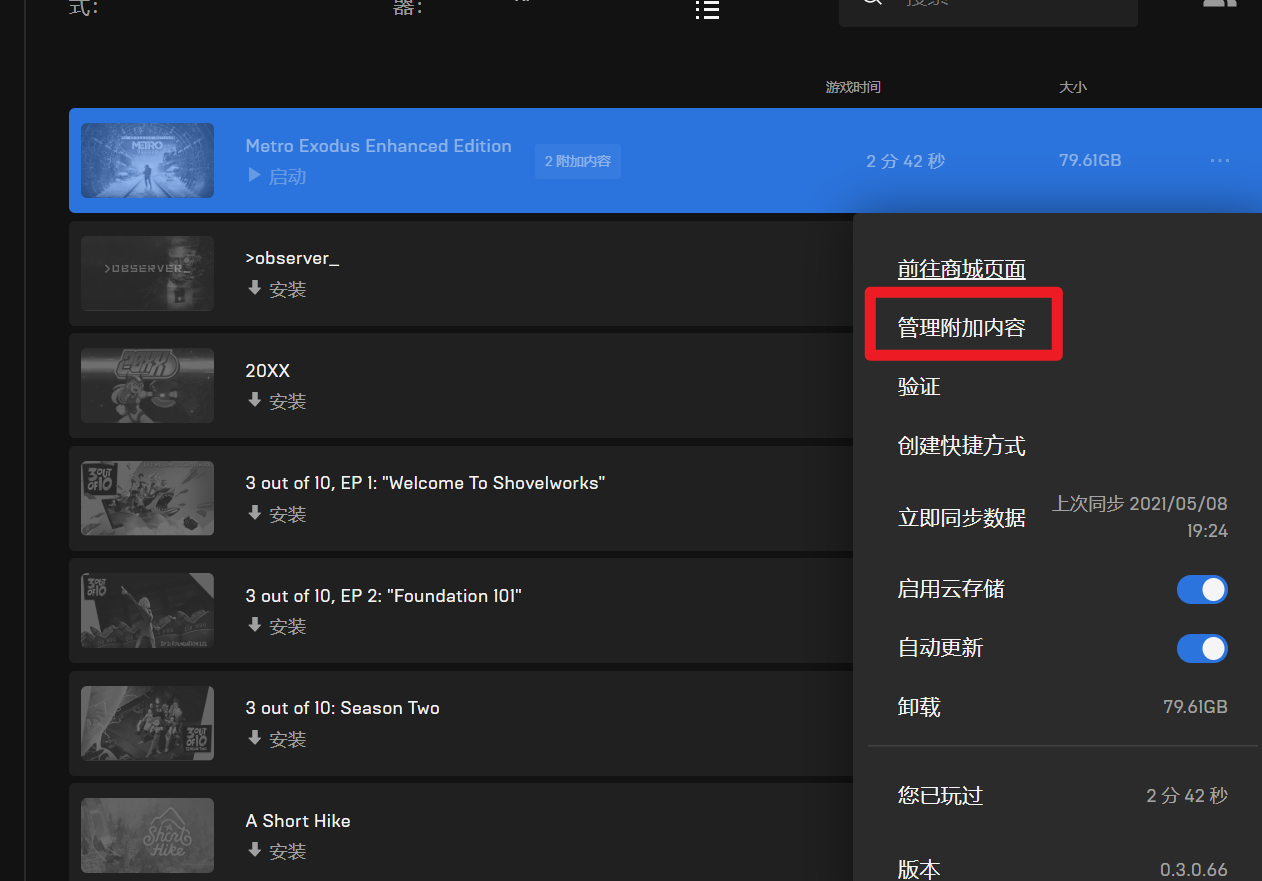Click the Metro Exodus Enhanced Edition title
Viewport: 1262px width, 881px height.
tap(378, 146)
